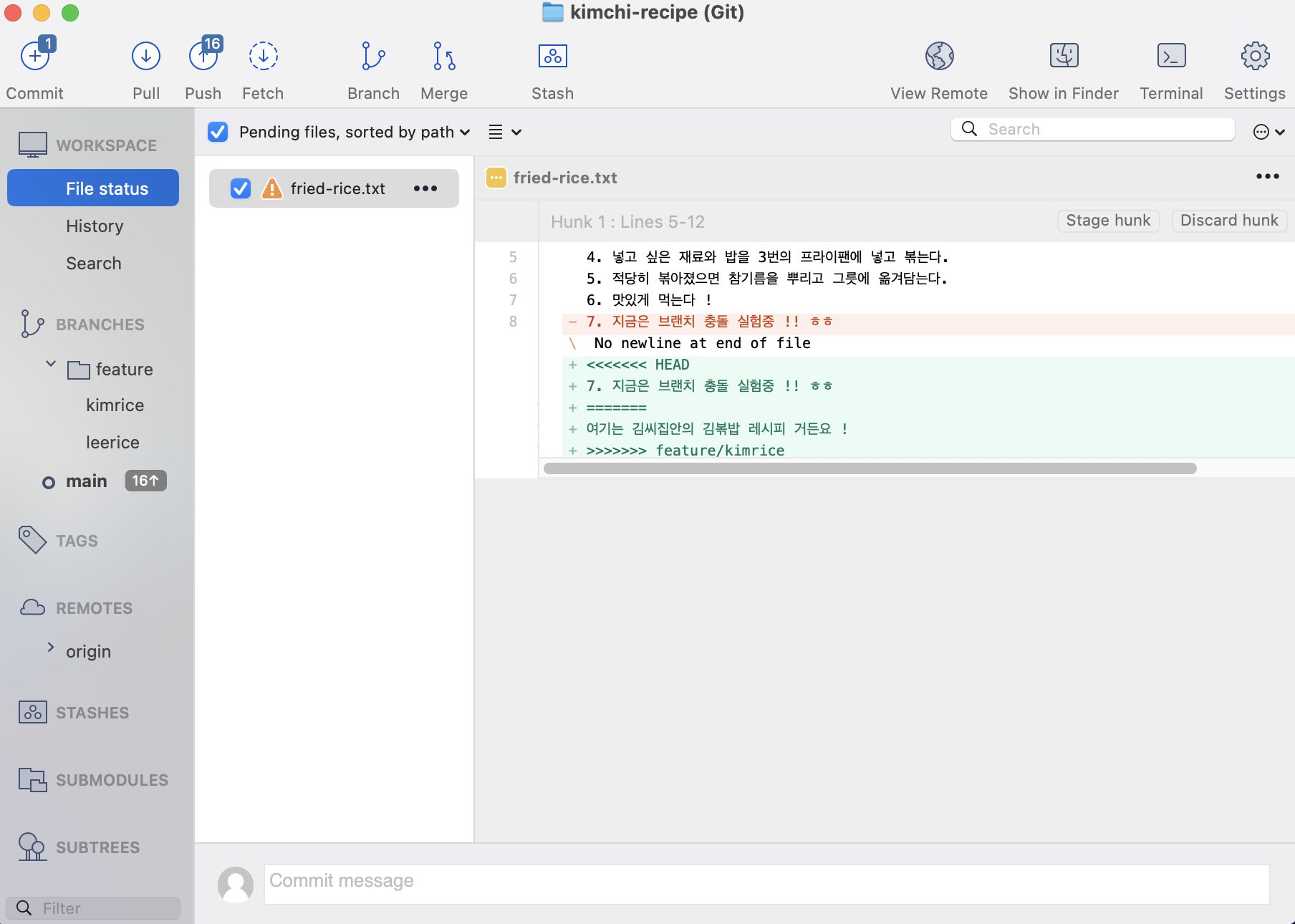Click Show in Finder icon
1295x924 pixels.
[1064, 56]
